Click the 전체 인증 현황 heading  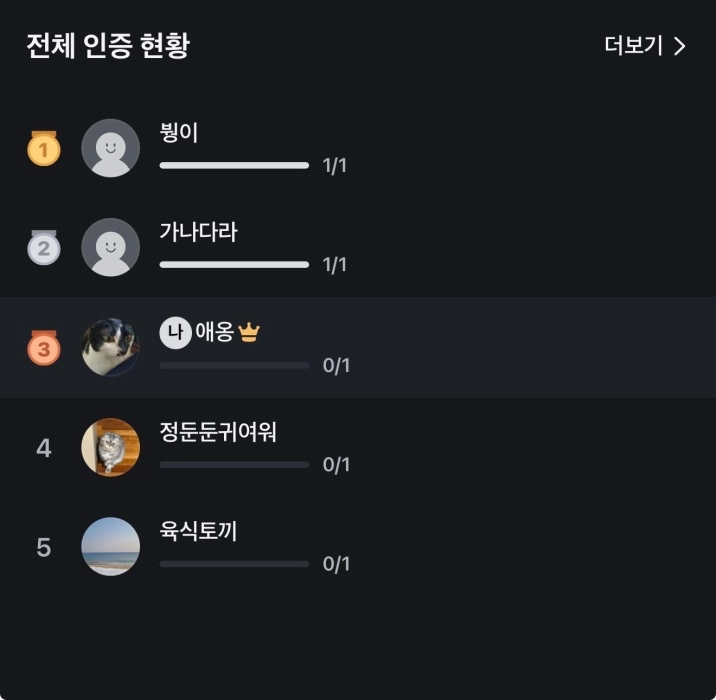[108, 46]
